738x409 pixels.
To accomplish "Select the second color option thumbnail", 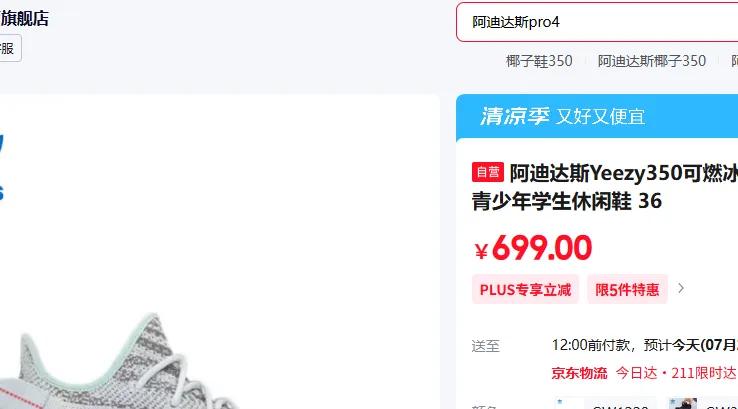I will [703, 403].
